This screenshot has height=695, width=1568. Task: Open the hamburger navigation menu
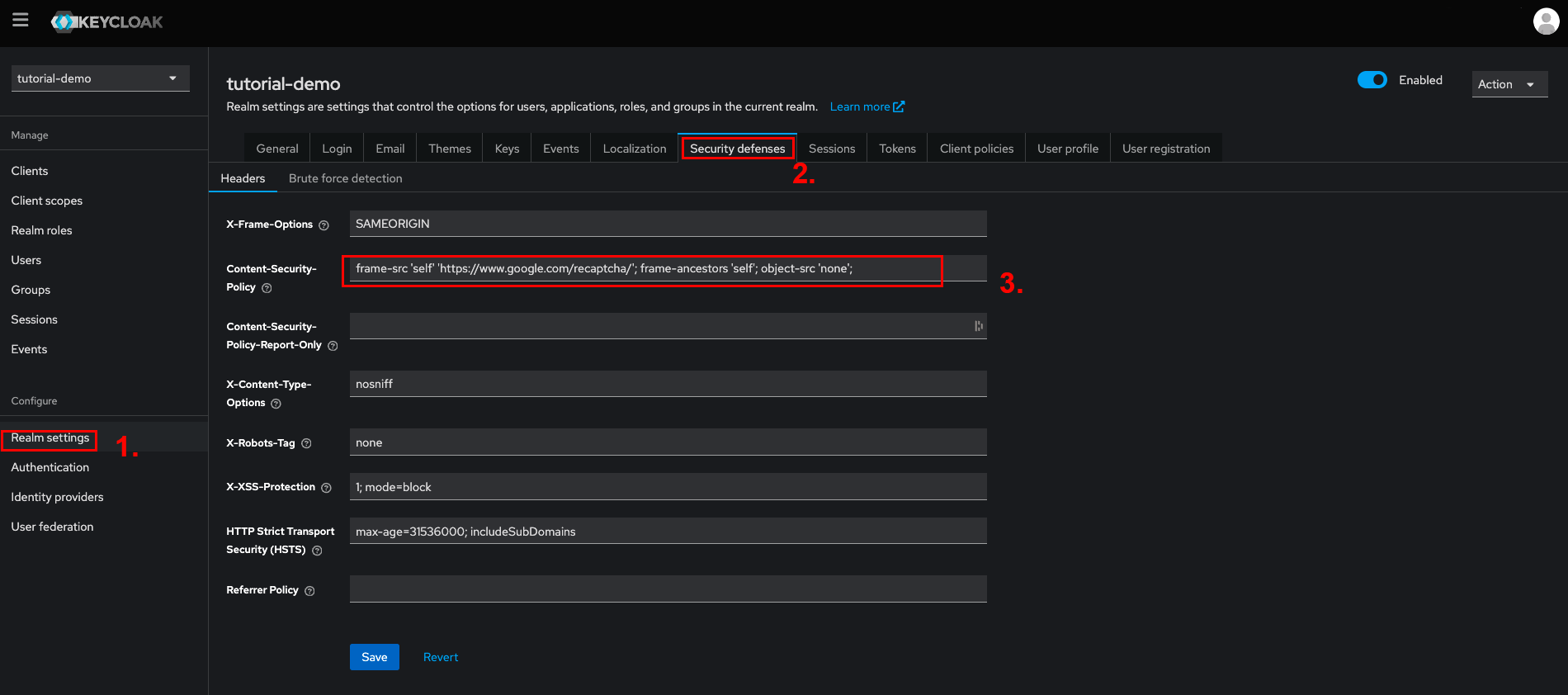point(21,20)
